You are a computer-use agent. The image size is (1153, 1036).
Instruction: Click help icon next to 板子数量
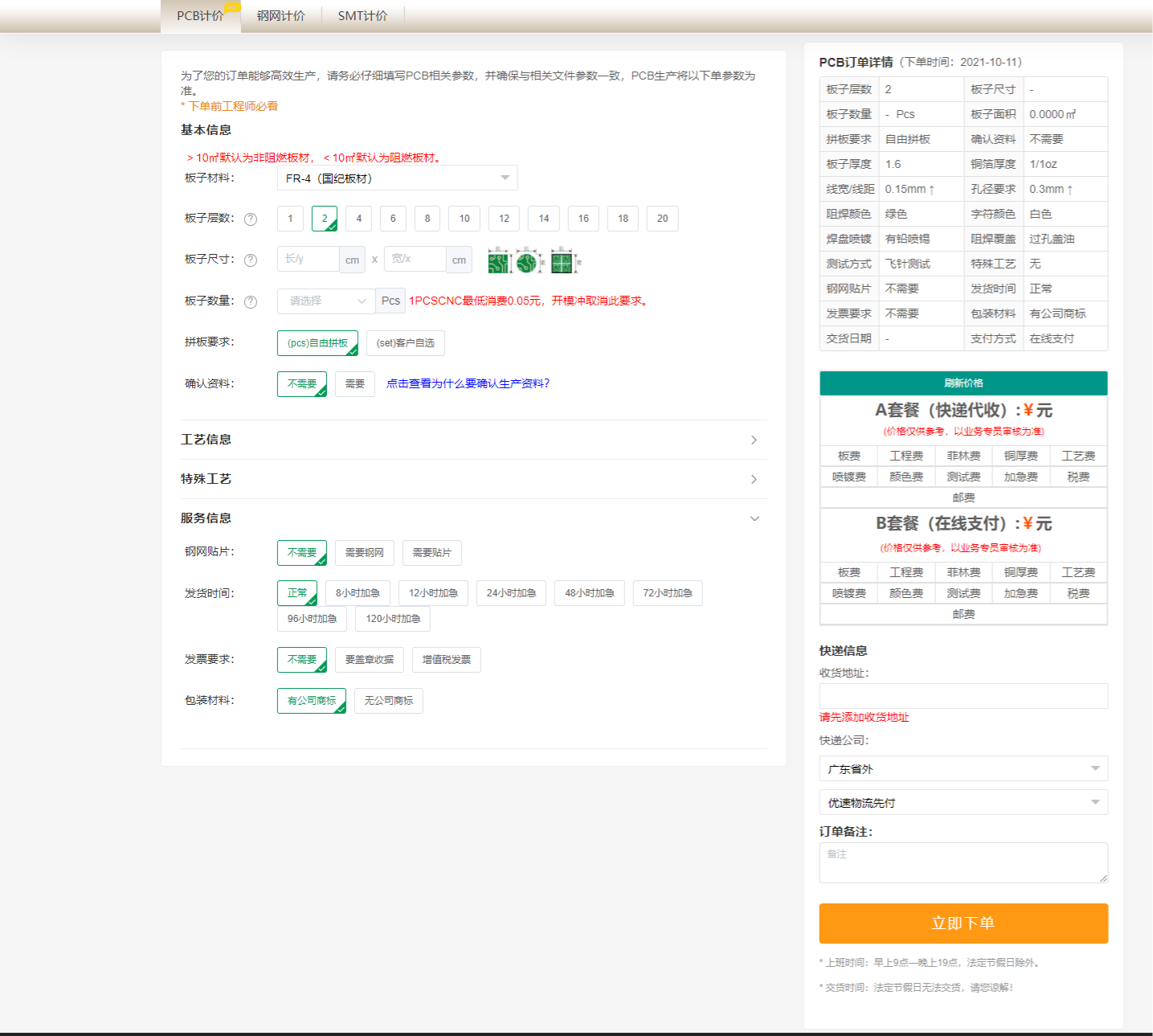251,302
